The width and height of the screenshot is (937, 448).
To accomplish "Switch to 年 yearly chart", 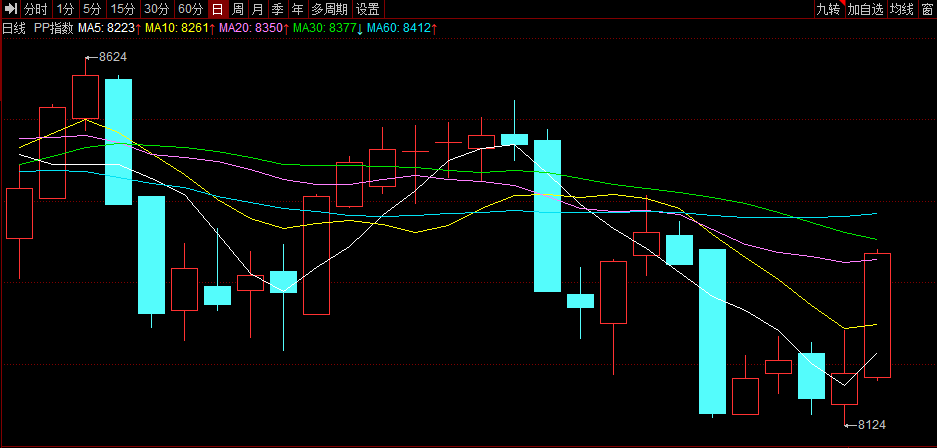I will coord(297,8).
